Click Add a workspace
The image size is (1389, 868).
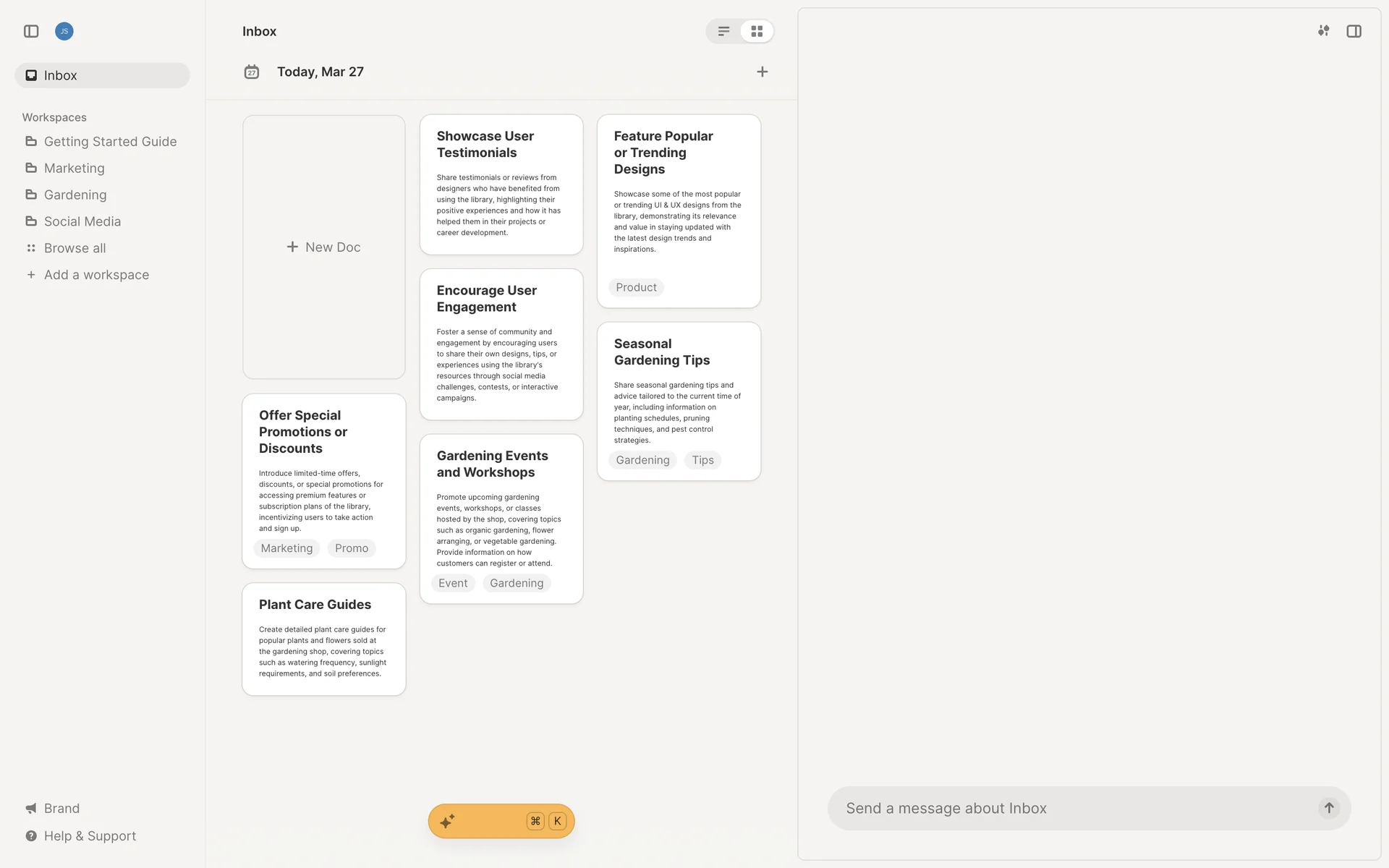click(x=96, y=275)
